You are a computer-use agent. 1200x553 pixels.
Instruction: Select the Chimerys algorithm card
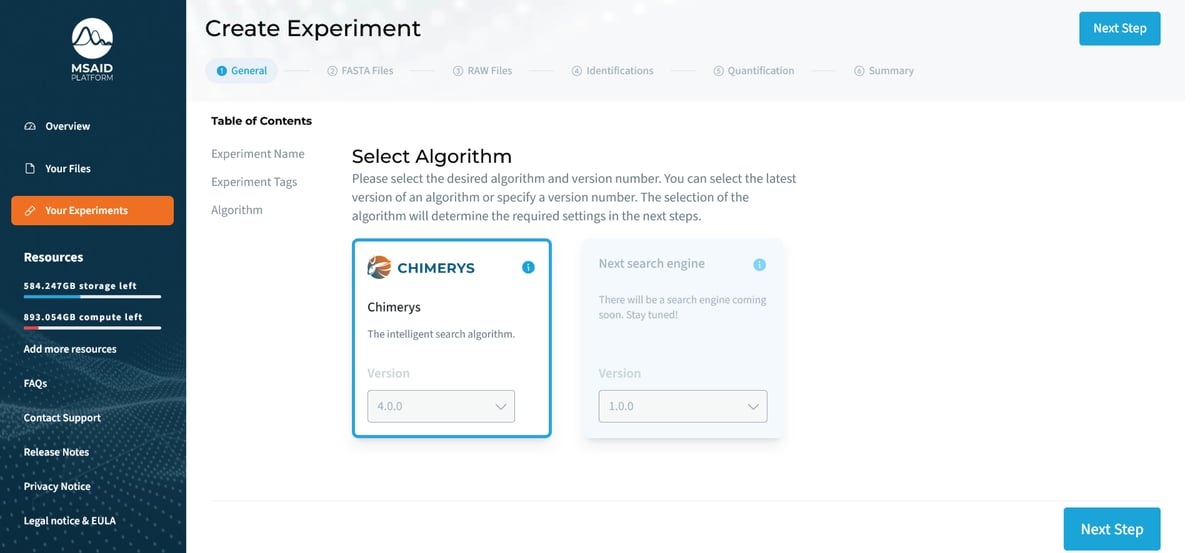point(451,320)
